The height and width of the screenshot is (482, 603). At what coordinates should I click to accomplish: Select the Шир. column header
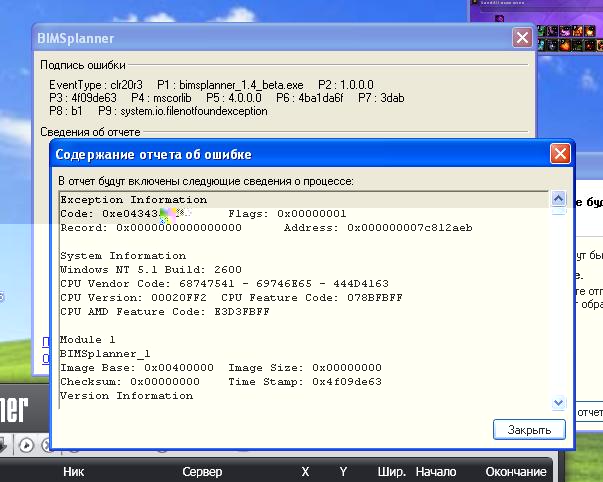(x=391, y=471)
